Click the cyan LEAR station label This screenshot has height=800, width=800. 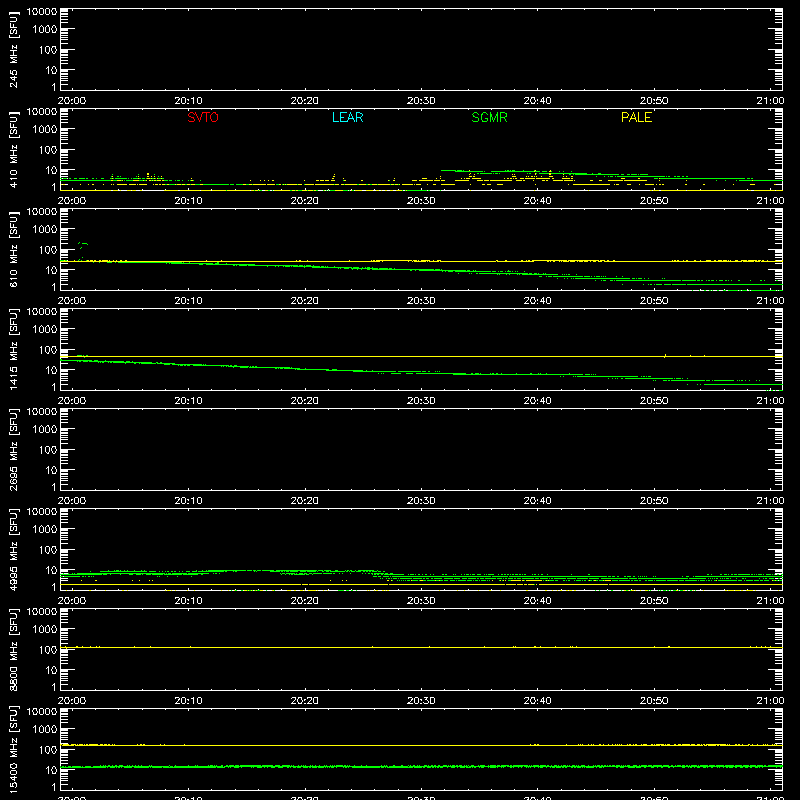coord(347,117)
